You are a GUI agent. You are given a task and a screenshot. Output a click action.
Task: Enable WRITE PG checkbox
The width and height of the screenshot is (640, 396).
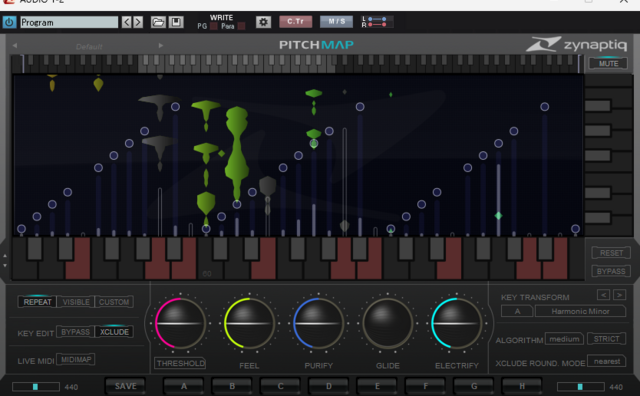[x=213, y=27]
